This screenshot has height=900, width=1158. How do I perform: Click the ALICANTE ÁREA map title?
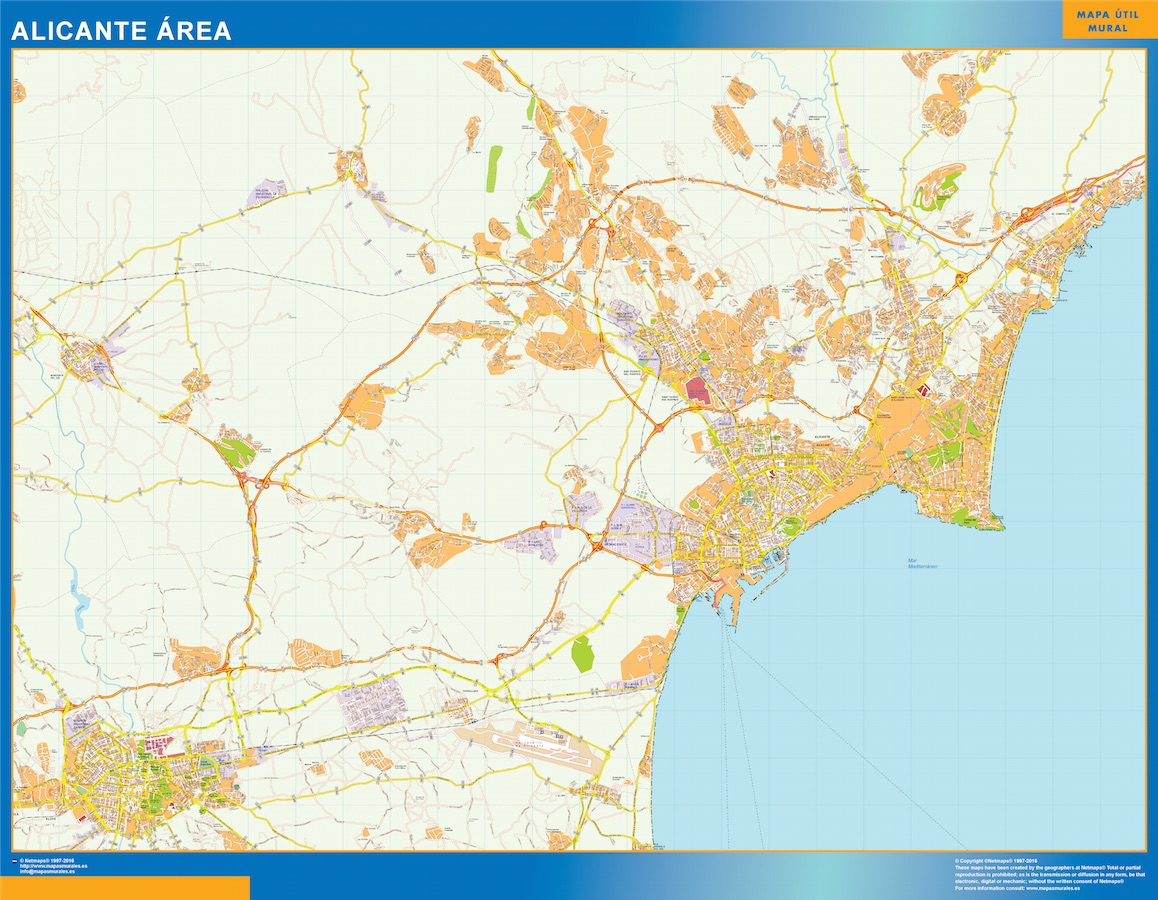[x=121, y=31]
